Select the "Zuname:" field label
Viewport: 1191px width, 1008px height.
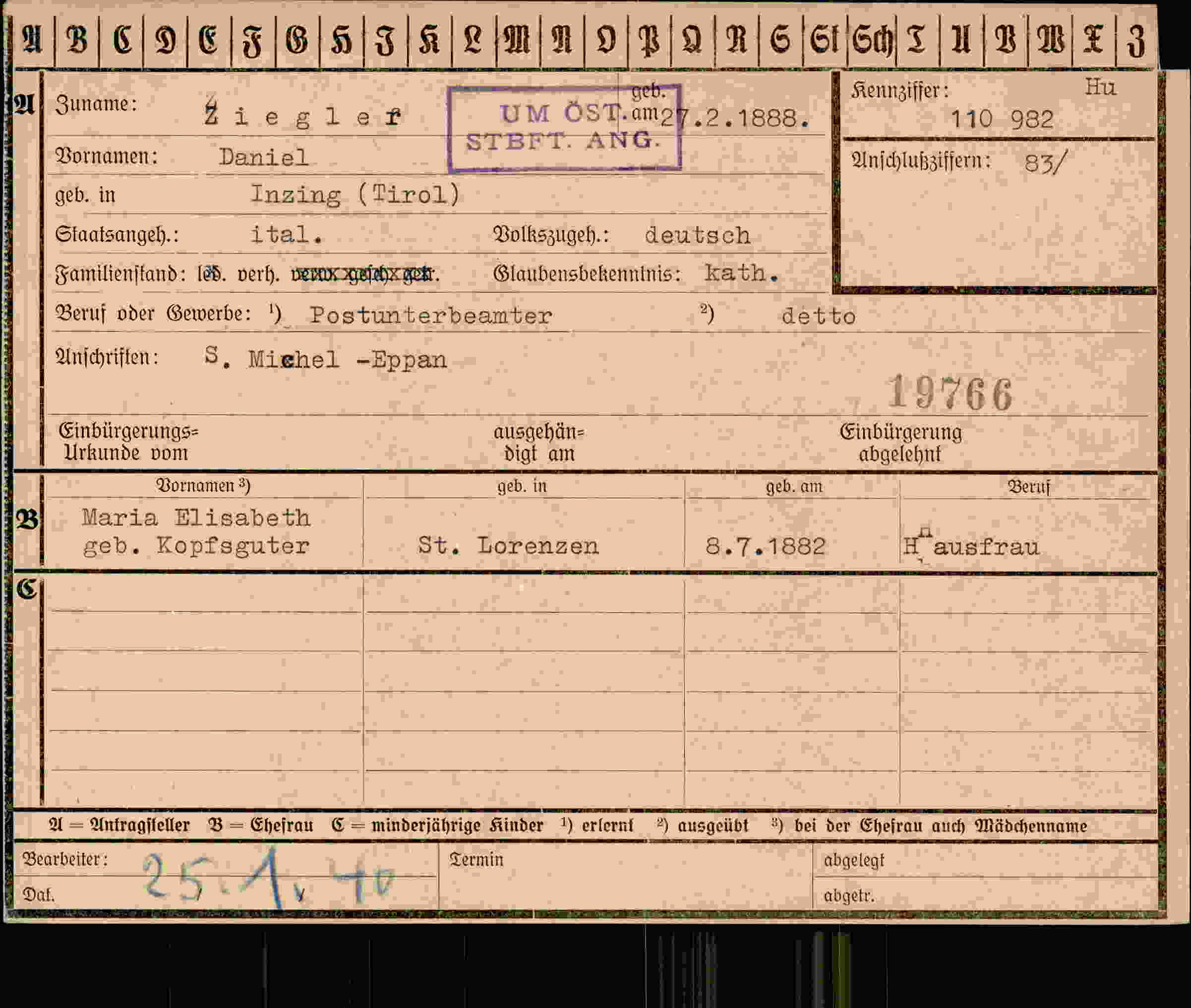tap(96, 104)
